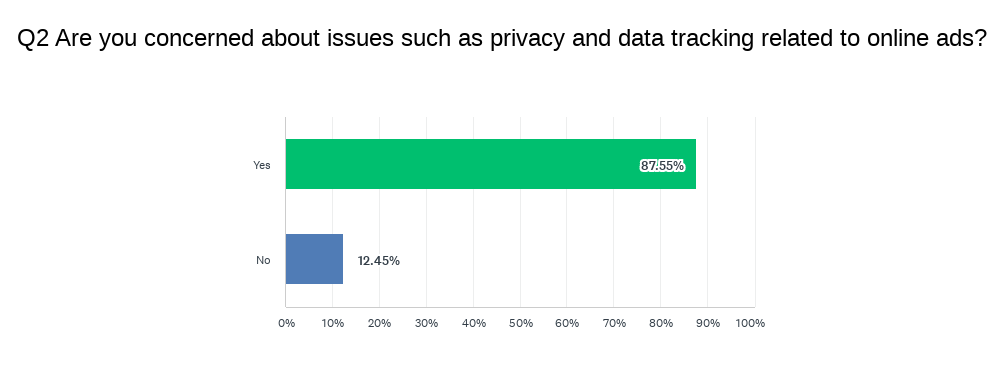
Task: Click the green Yes bar
Action: pyautogui.click(x=490, y=164)
